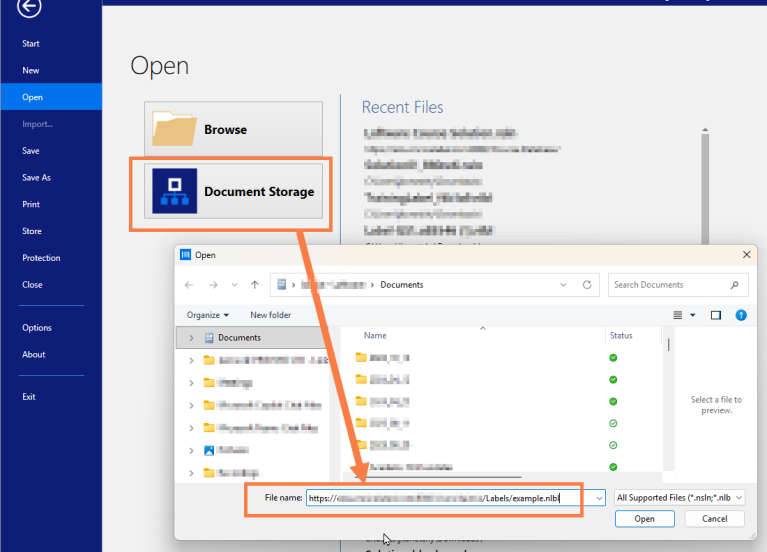The height and width of the screenshot is (552, 767).
Task: Click the dialog Open button
Action: click(644, 519)
